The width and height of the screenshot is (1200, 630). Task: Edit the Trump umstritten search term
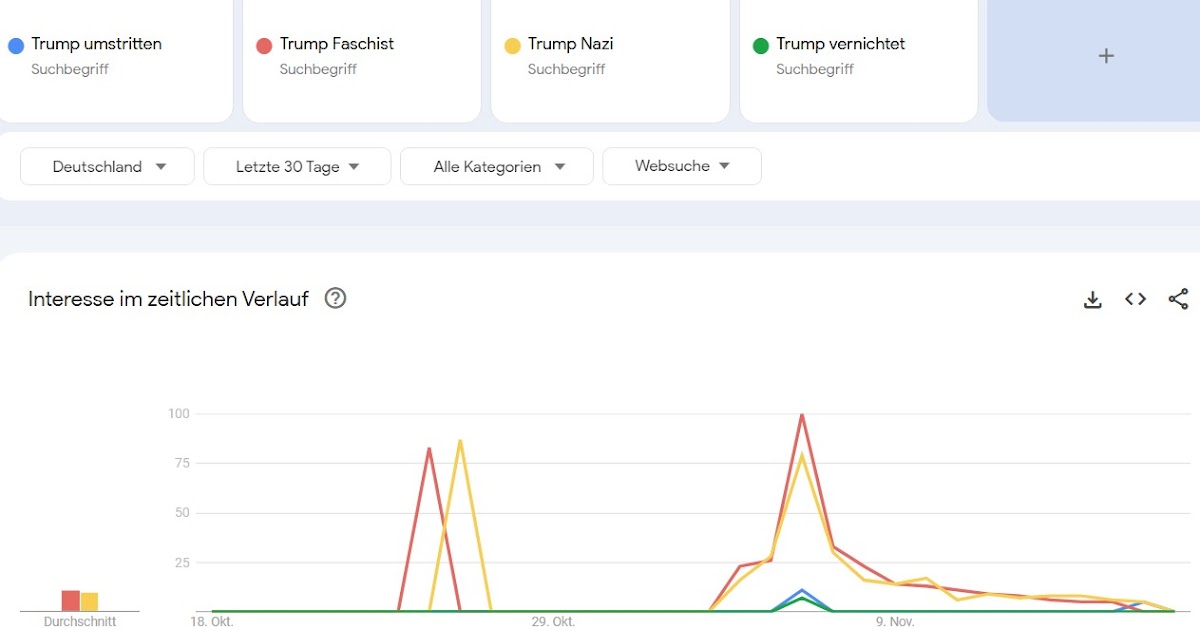click(96, 44)
